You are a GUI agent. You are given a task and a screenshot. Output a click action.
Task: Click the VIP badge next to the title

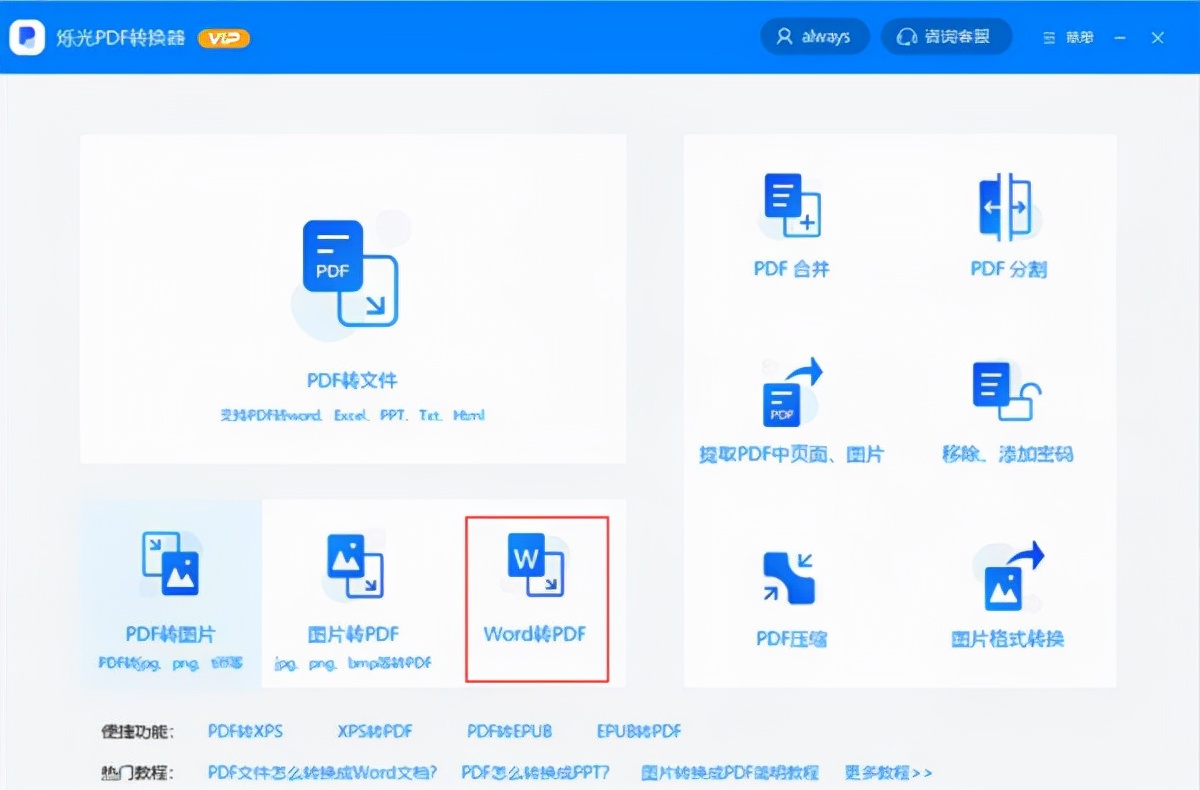[x=224, y=38]
